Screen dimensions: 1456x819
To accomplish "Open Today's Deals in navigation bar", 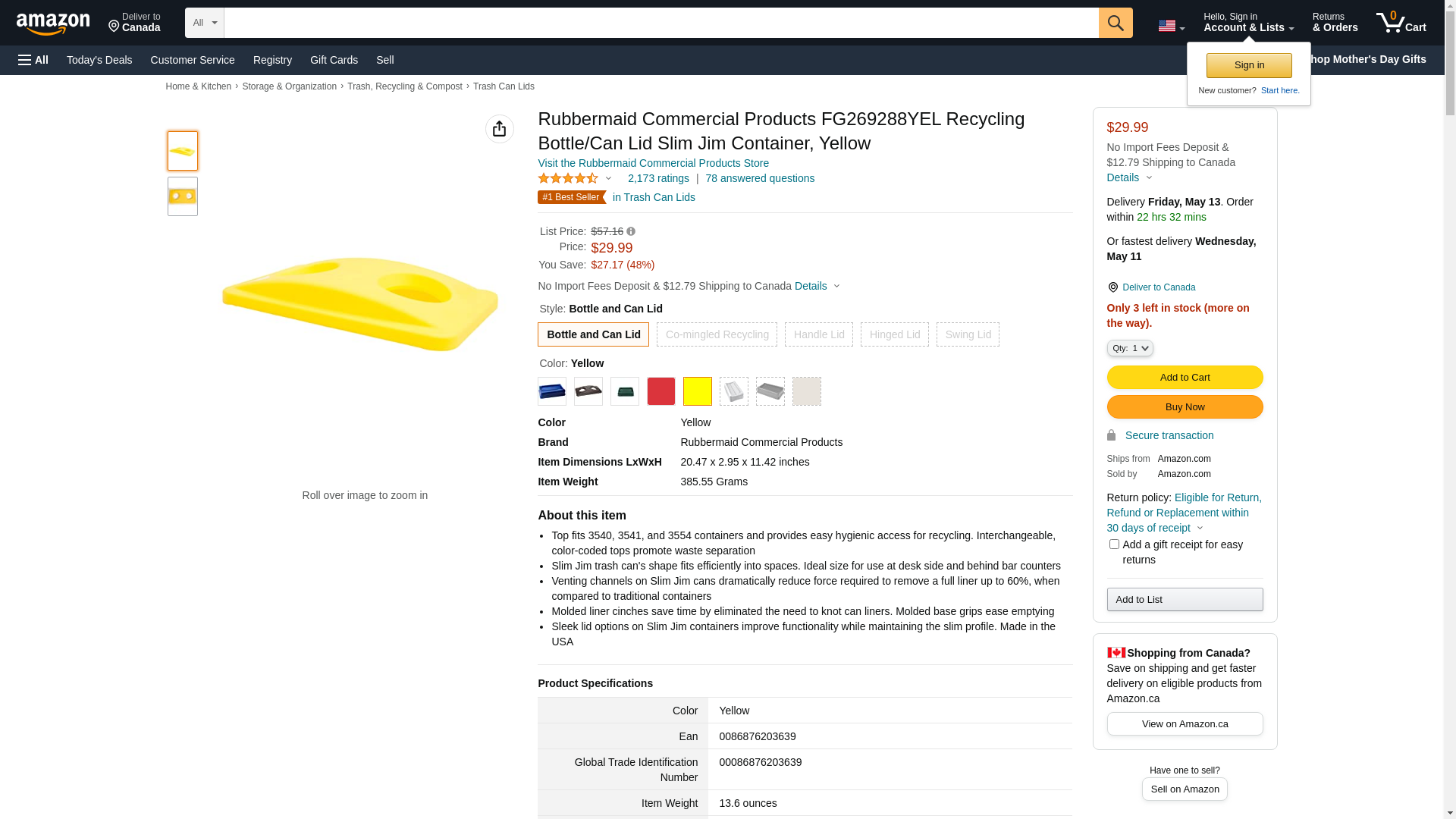I will (x=99, y=60).
